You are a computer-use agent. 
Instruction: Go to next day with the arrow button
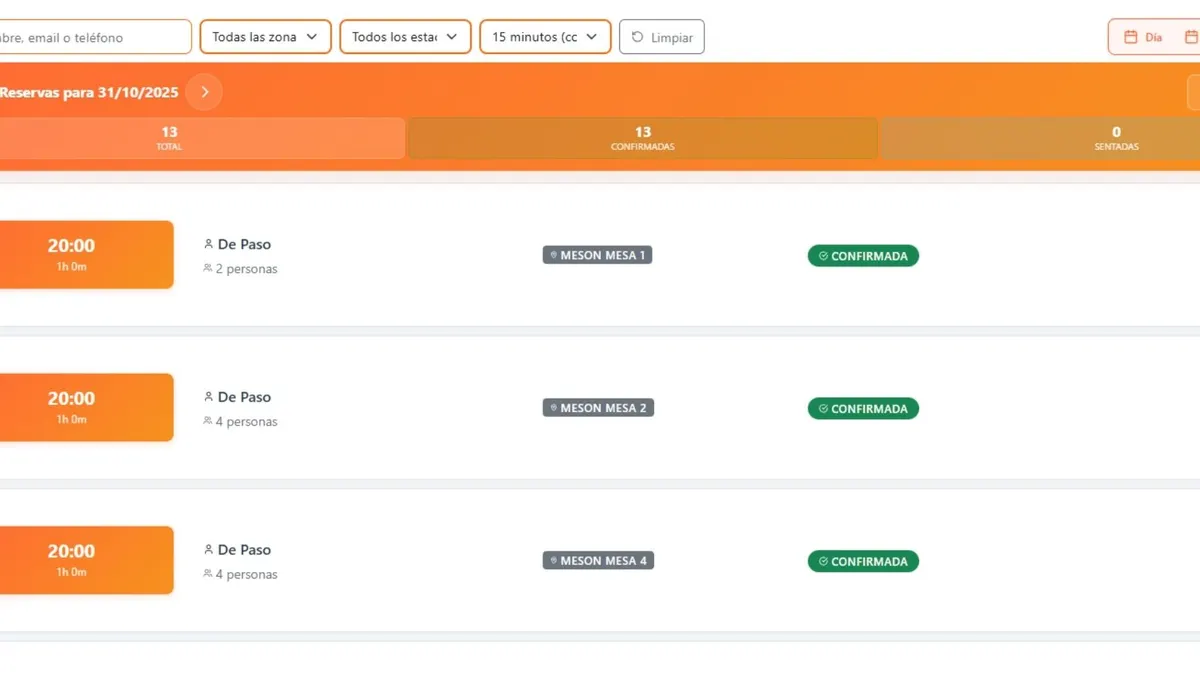[x=204, y=92]
